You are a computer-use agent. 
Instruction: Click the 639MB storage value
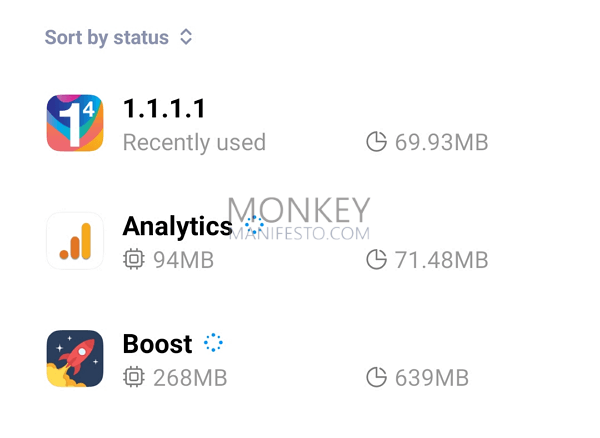point(432,378)
